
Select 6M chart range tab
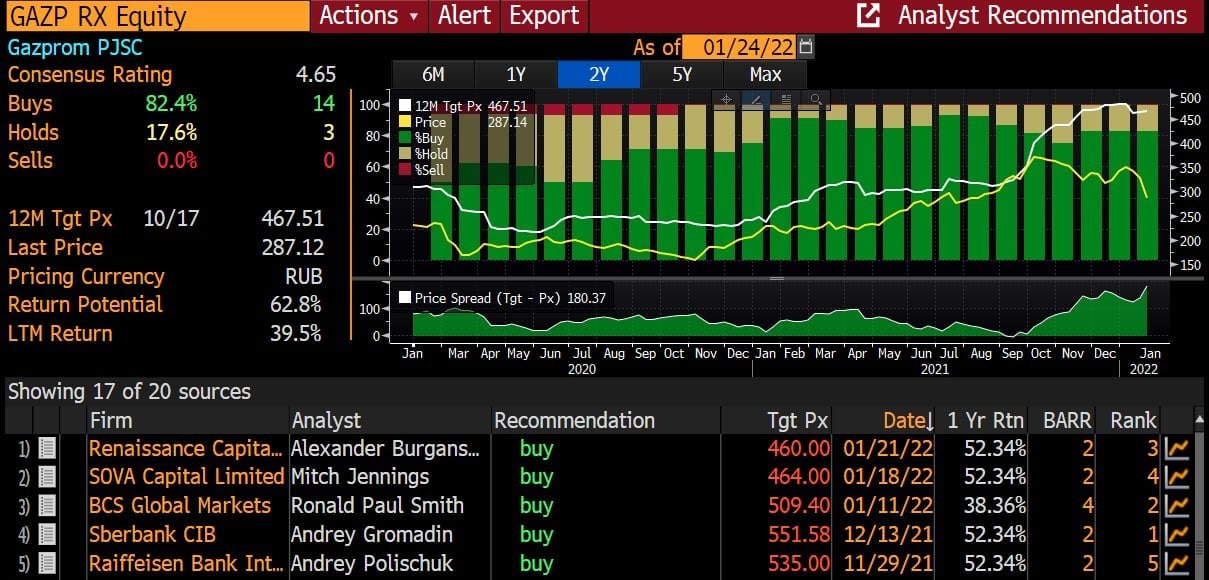pyautogui.click(x=433, y=74)
